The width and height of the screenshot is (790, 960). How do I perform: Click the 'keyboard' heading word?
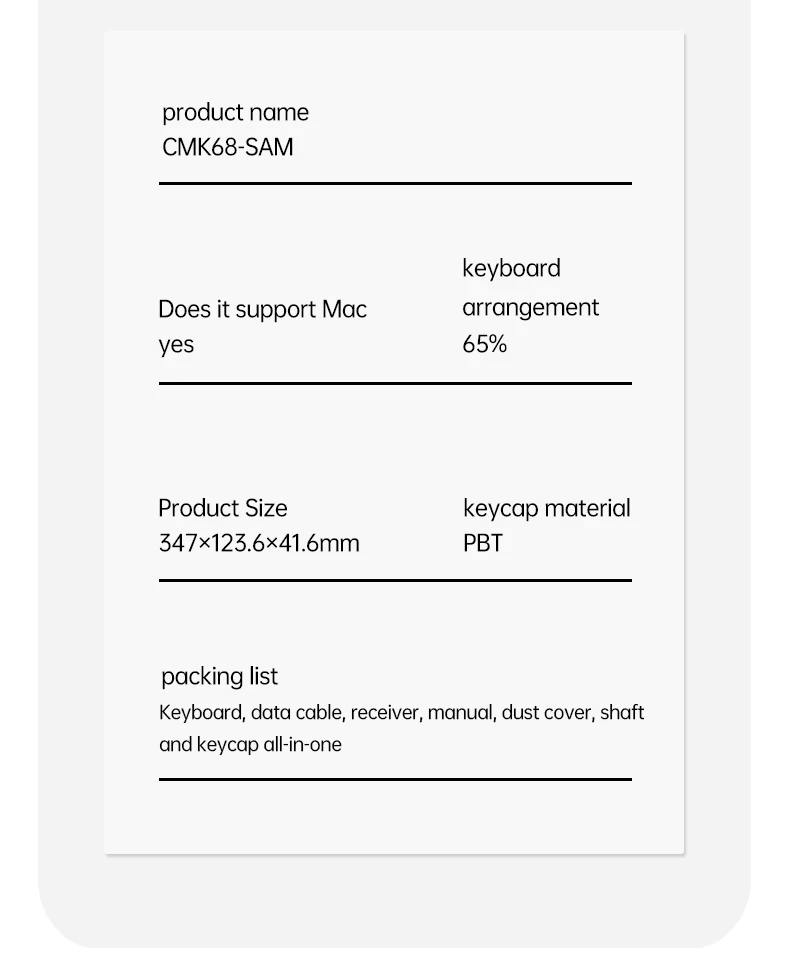tap(511, 269)
